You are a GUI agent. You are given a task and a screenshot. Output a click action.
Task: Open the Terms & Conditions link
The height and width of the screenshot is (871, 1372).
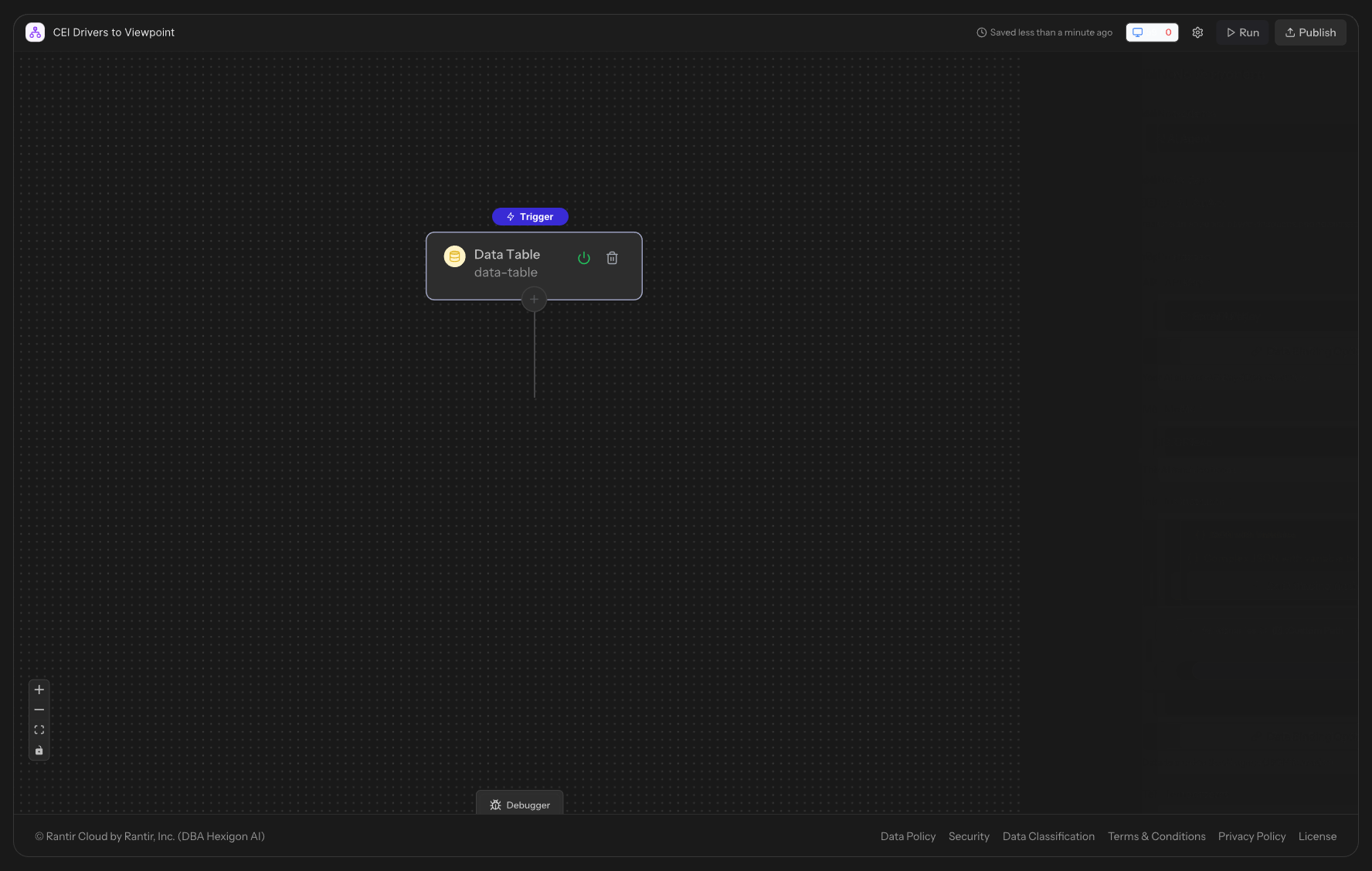click(x=1156, y=836)
